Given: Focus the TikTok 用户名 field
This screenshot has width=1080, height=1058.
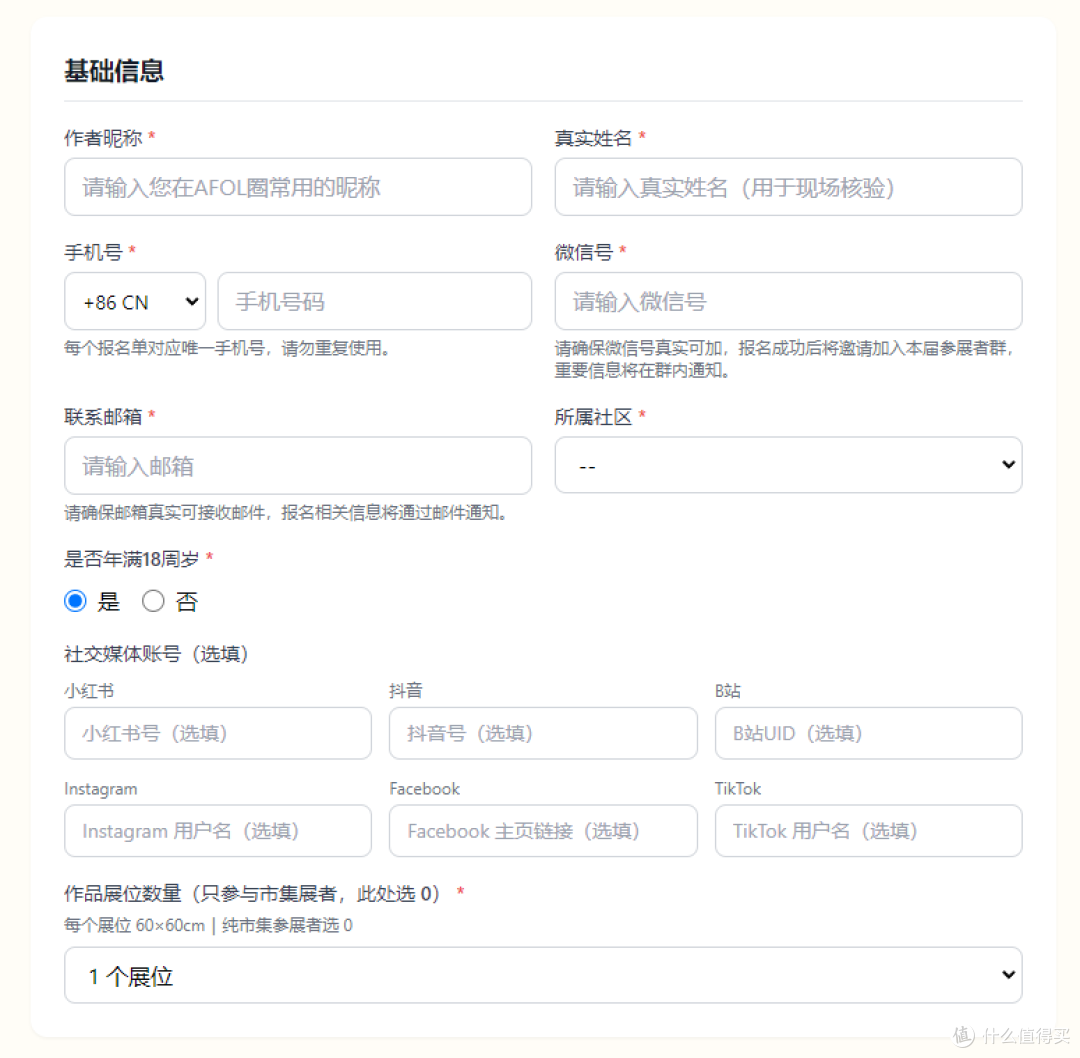Looking at the screenshot, I should tap(868, 831).
